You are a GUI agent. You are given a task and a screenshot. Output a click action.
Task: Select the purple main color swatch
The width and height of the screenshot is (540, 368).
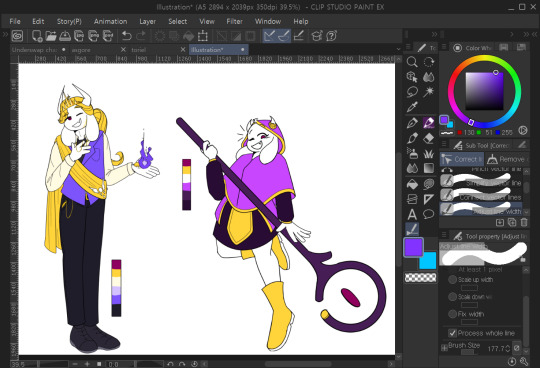point(413,247)
